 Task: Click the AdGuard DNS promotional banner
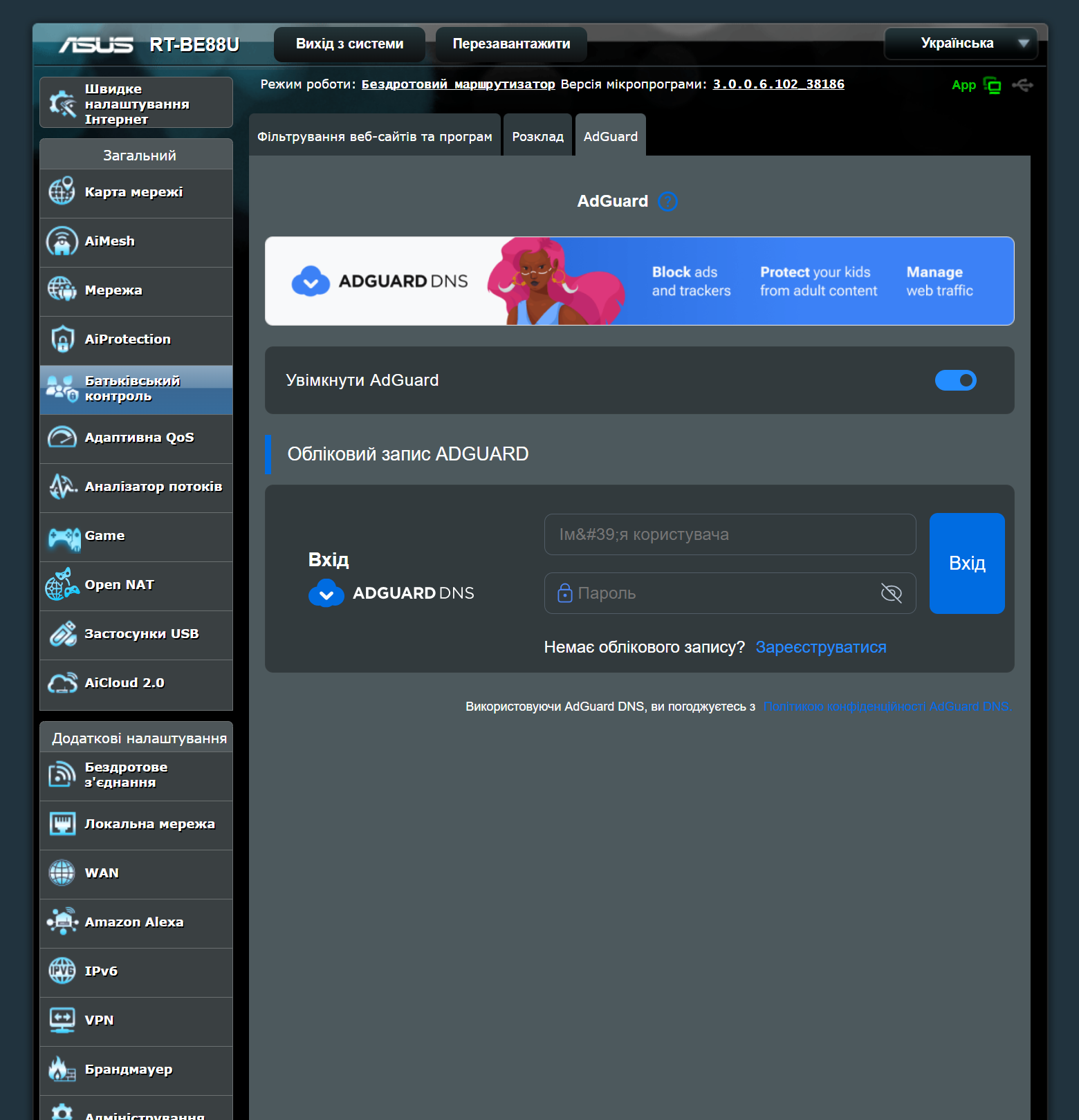640,281
